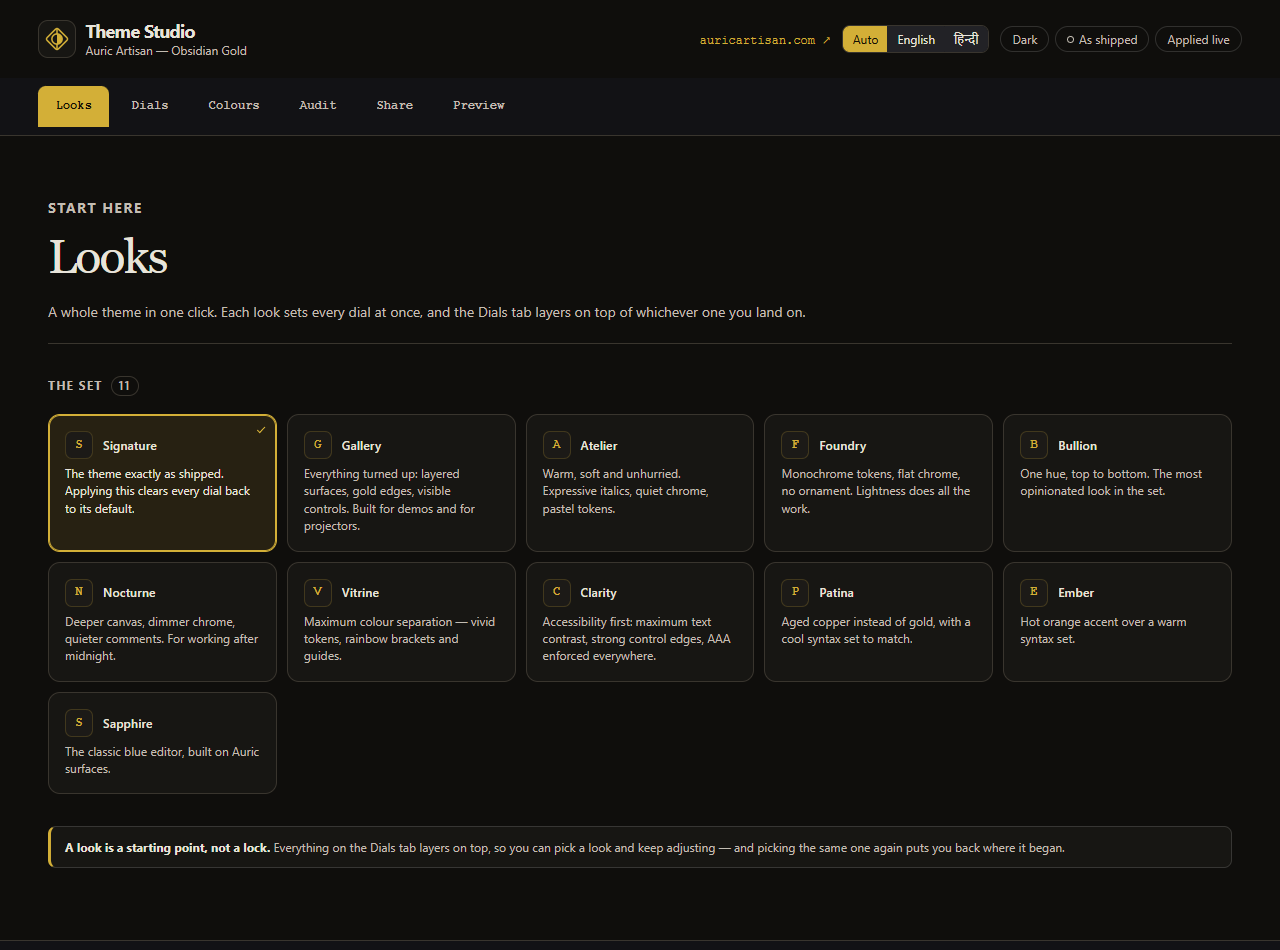This screenshot has height=950, width=1280.
Task: Click the S letter badge on Sapphire card
Action: (x=79, y=723)
